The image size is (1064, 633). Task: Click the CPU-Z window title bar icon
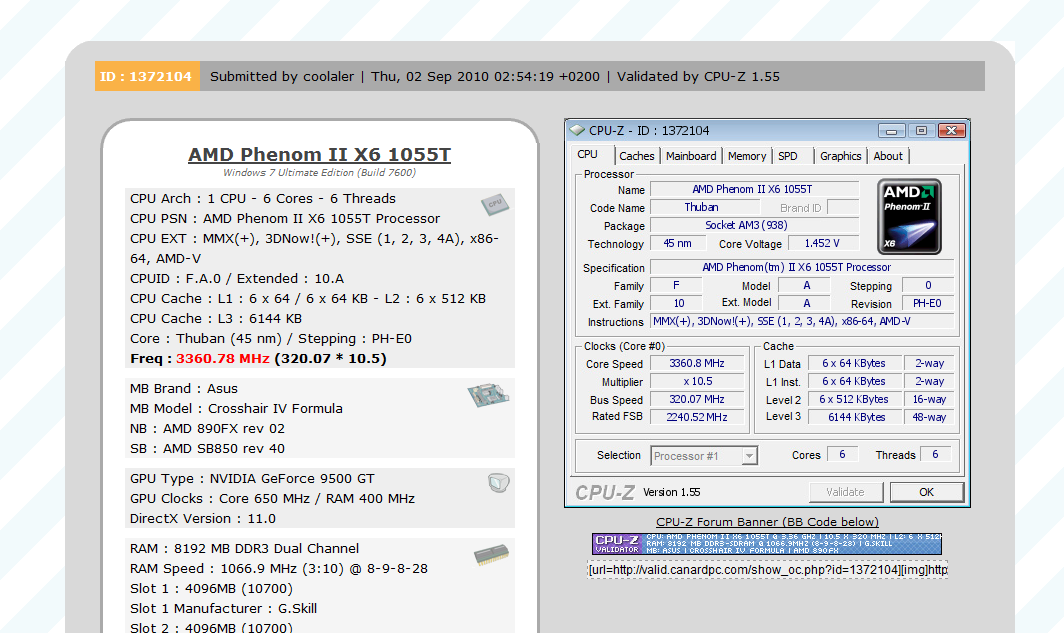point(577,130)
